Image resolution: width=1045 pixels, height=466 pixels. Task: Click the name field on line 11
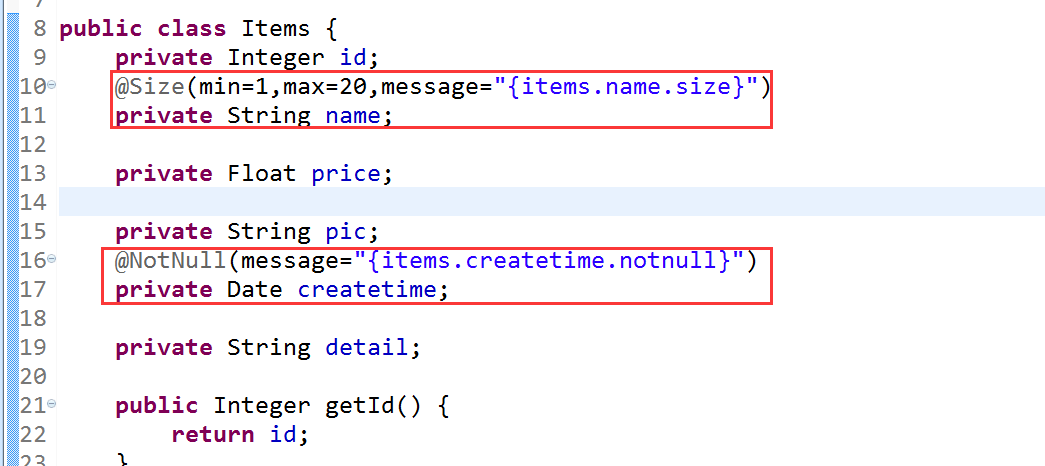(352, 116)
